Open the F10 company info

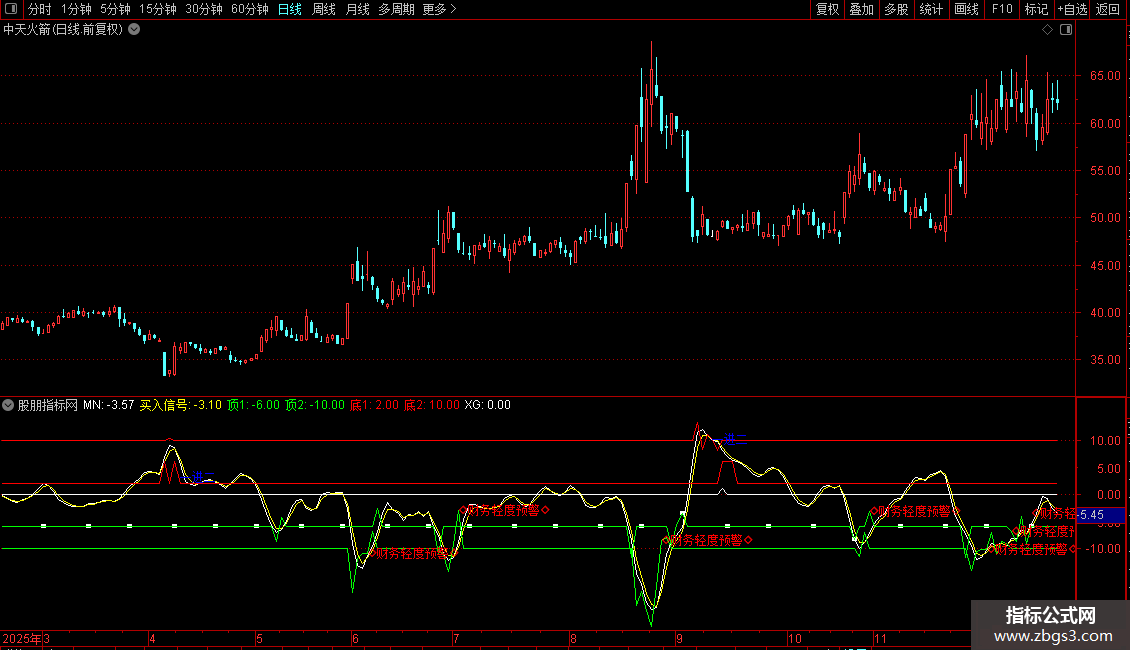coord(1002,9)
